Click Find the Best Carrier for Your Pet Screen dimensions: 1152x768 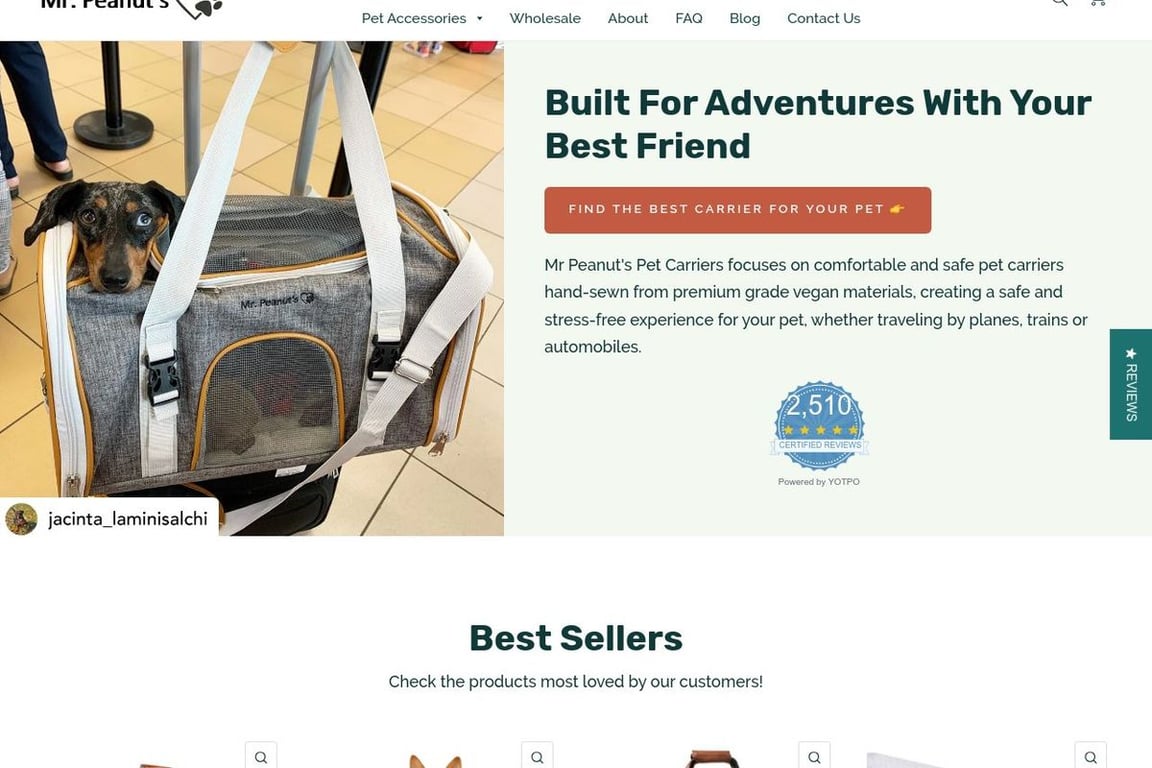tap(738, 210)
